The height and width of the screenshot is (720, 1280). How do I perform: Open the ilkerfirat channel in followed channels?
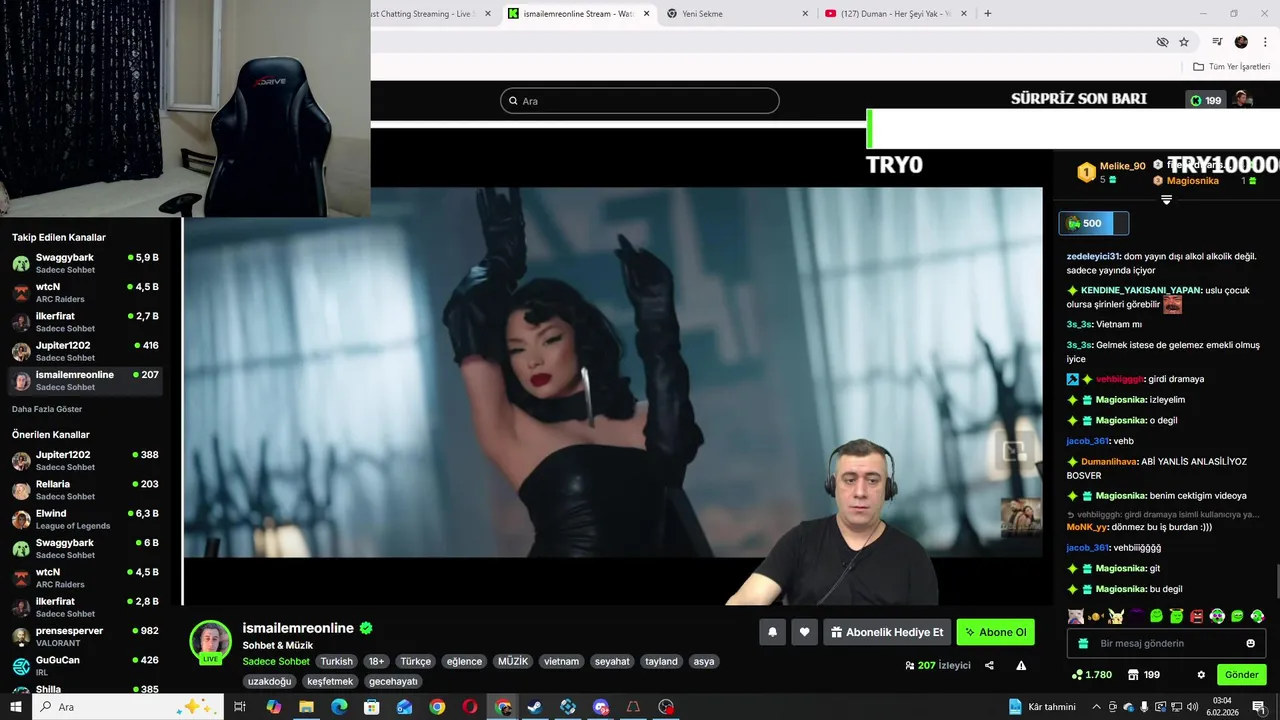click(85, 322)
